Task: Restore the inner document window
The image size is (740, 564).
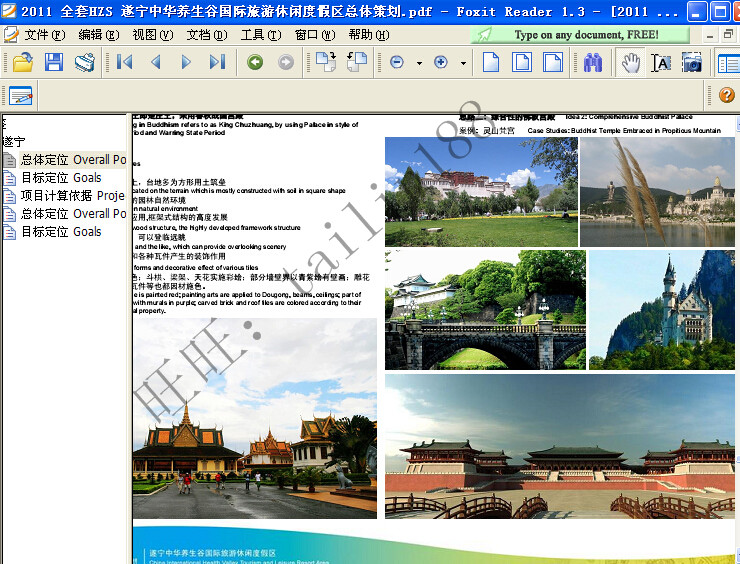Action: (729, 34)
